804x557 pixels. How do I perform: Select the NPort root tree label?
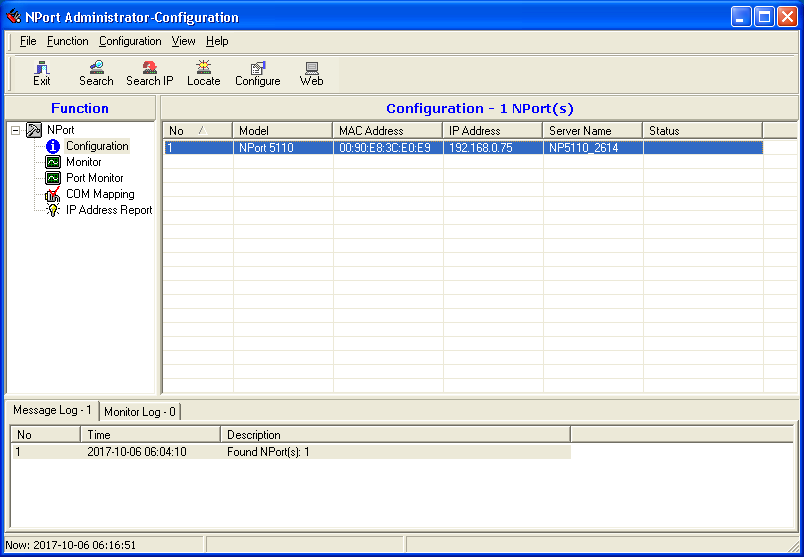[x=61, y=130]
